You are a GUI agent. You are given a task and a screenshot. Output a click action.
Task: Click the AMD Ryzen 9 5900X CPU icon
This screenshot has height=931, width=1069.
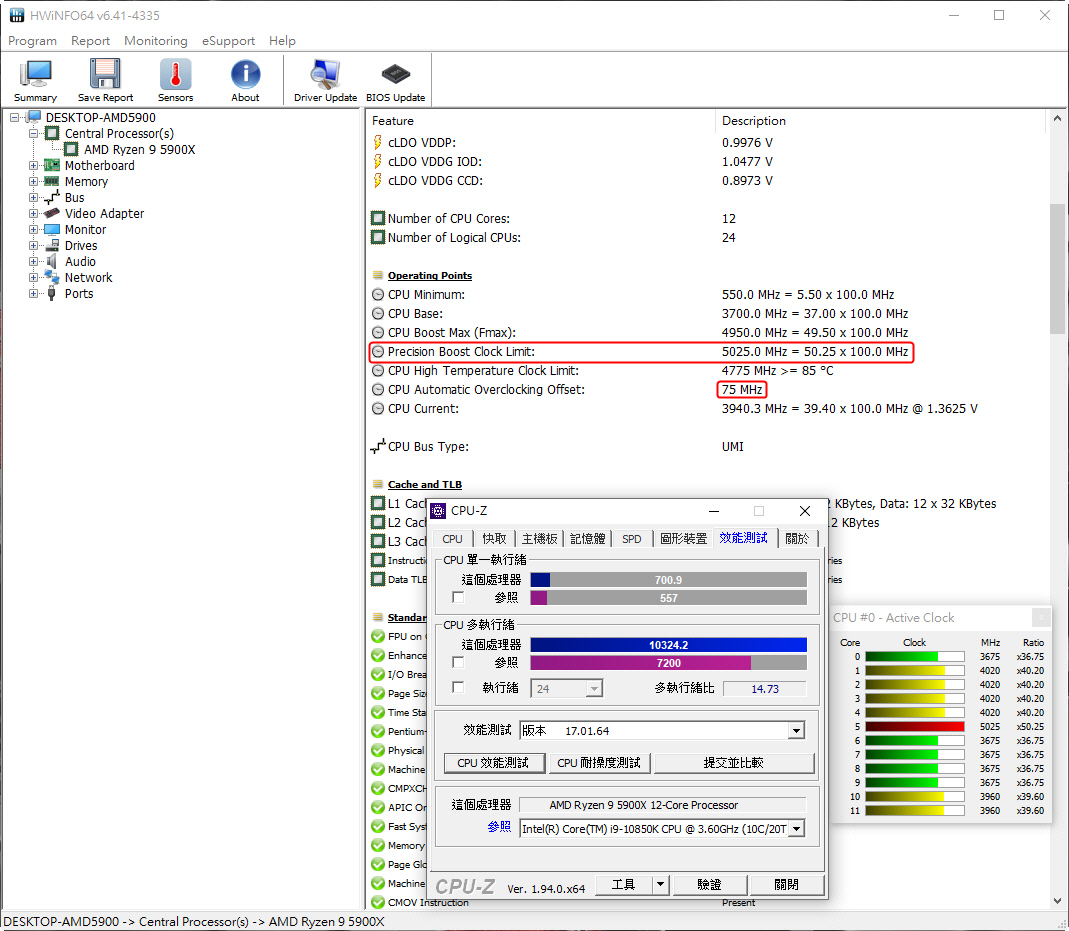pyautogui.click(x=71, y=149)
